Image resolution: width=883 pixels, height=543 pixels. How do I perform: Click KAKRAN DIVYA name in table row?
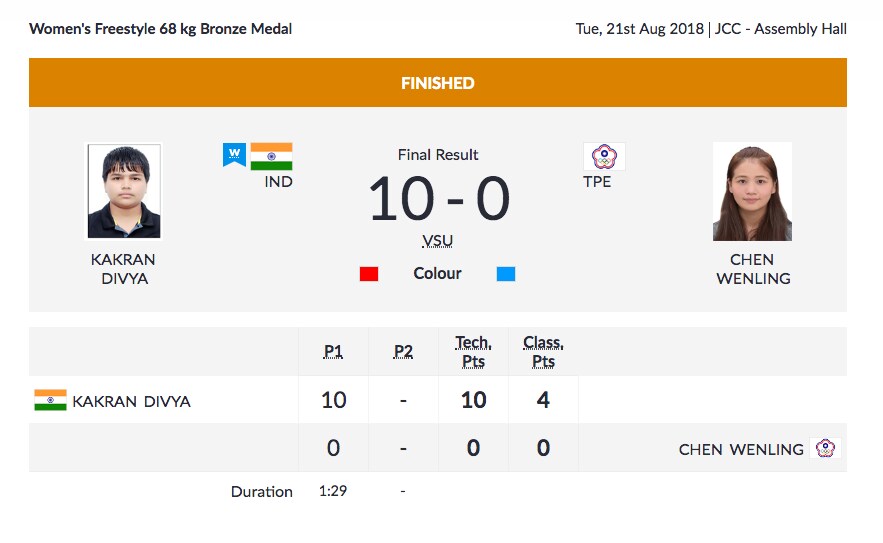pyautogui.click(x=131, y=402)
